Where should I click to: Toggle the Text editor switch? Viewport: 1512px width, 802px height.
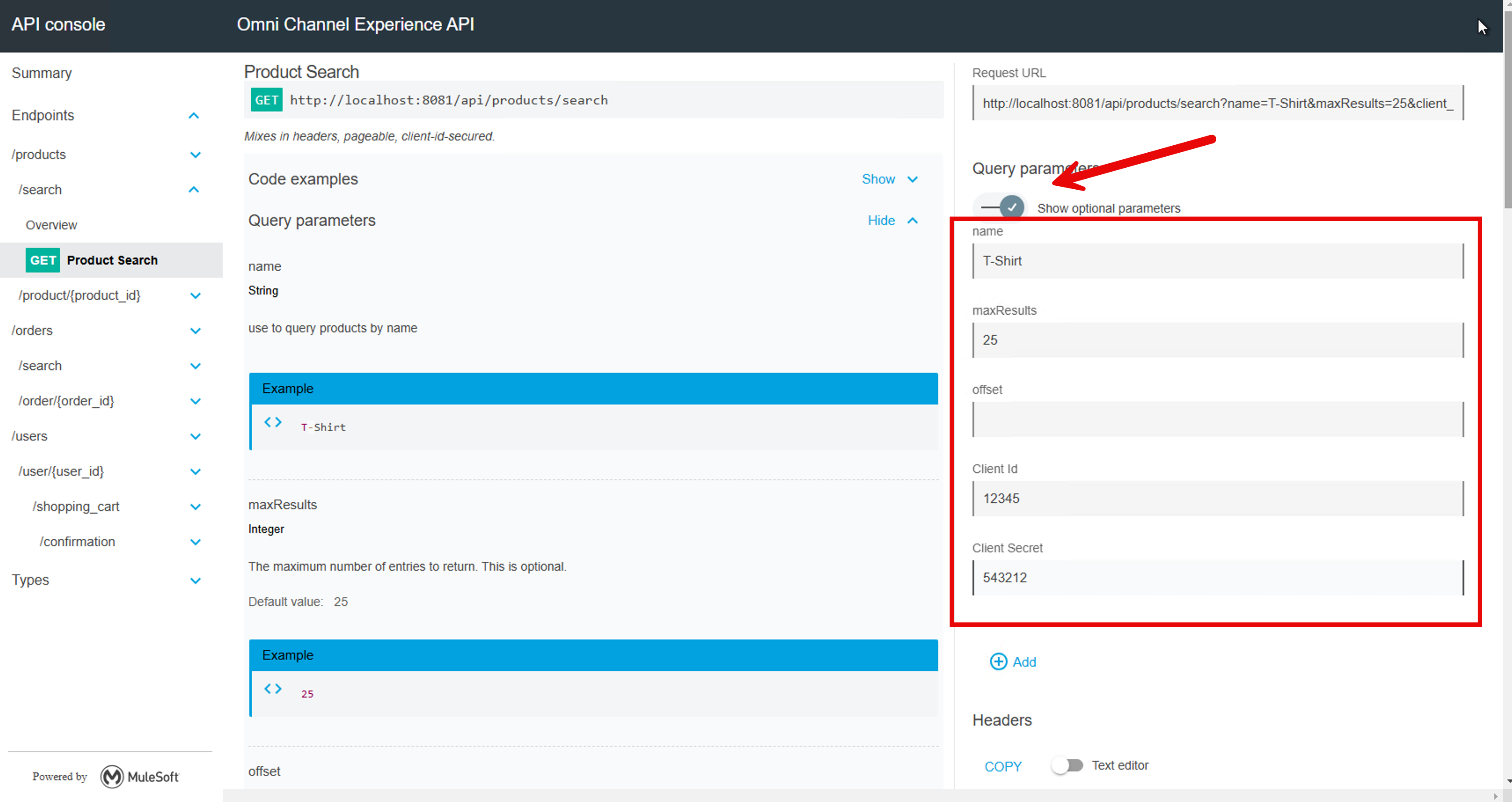point(1067,765)
